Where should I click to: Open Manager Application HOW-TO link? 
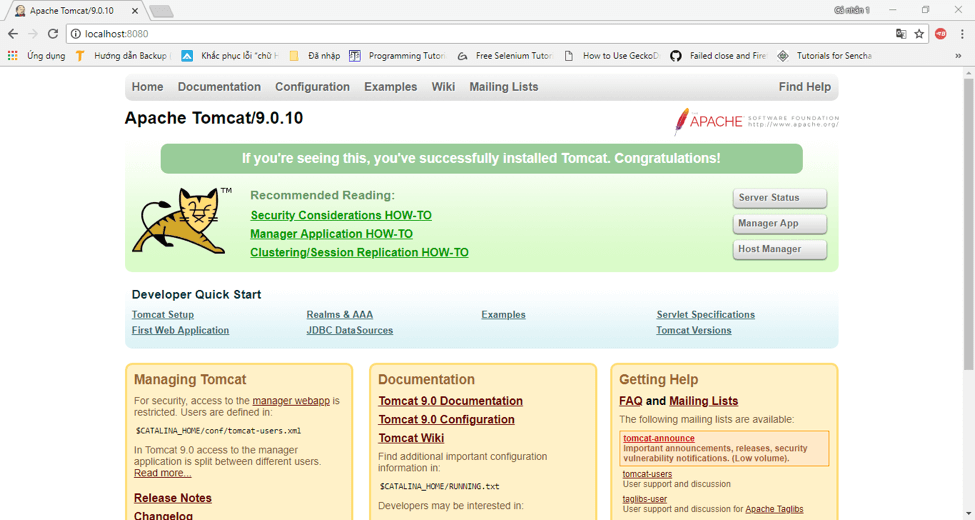(331, 234)
